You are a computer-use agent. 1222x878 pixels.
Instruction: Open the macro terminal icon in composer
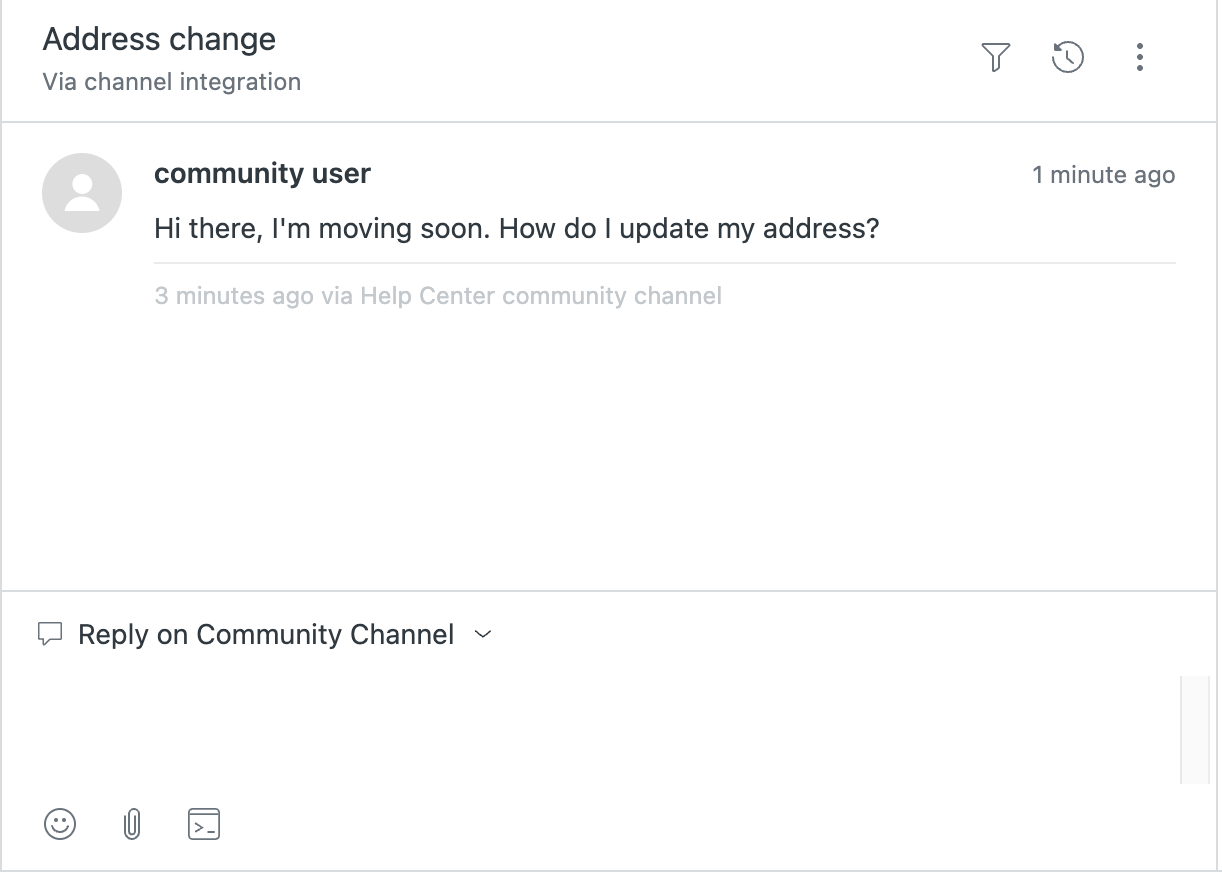204,824
